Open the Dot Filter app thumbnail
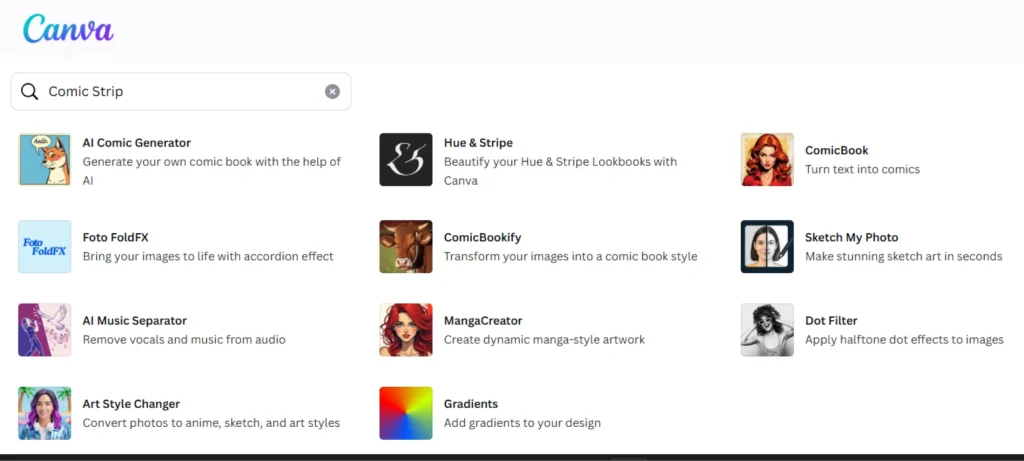Viewport: 1024px width, 461px height. pos(767,330)
